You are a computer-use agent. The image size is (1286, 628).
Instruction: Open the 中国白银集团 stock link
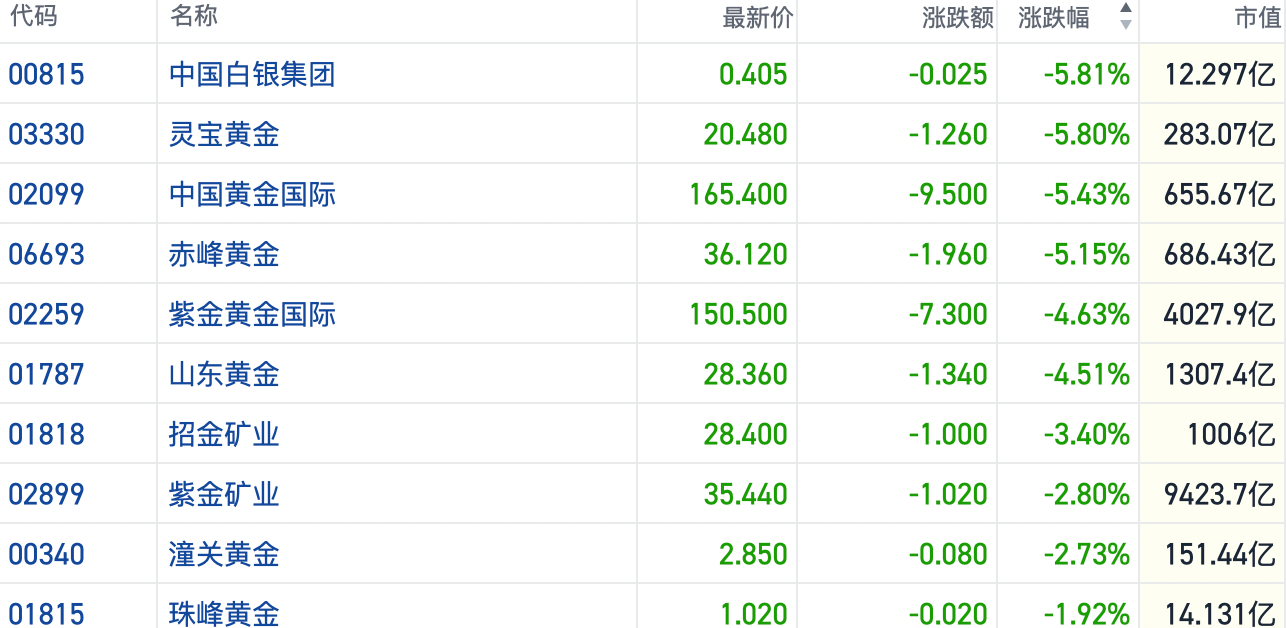[x=252, y=74]
